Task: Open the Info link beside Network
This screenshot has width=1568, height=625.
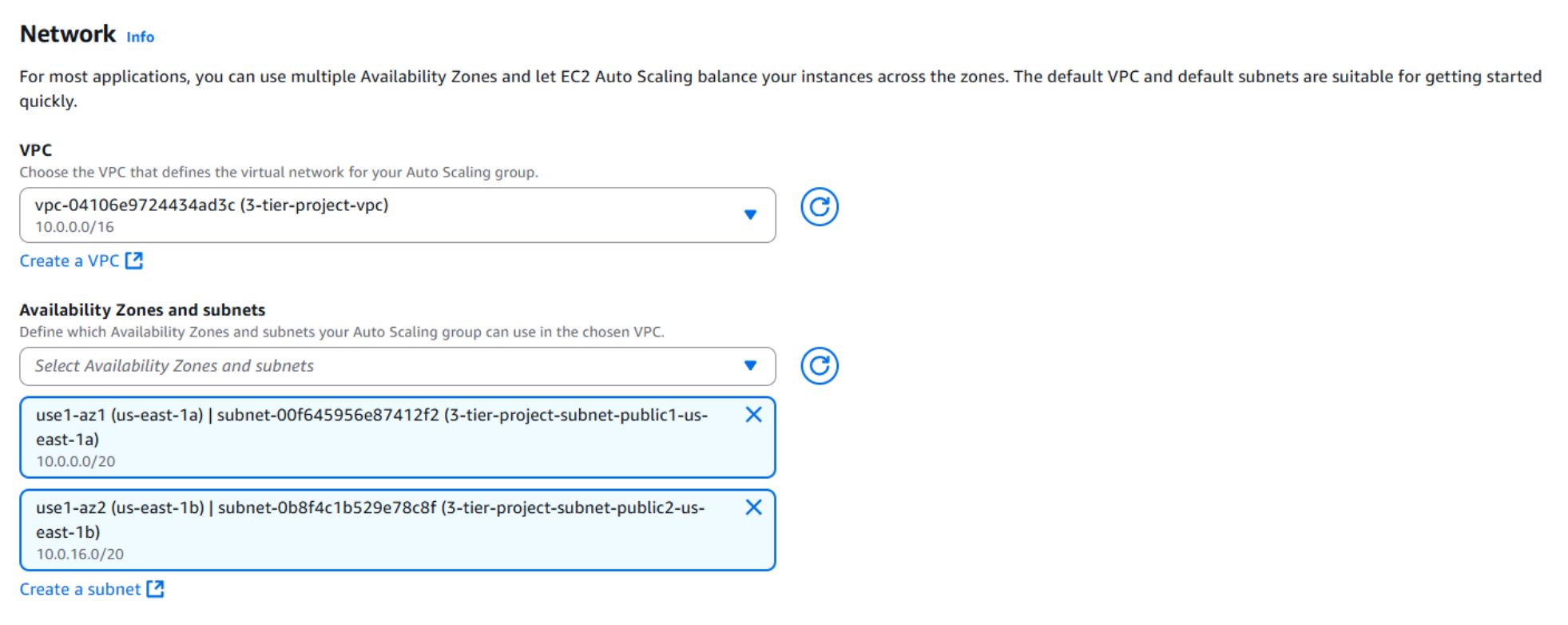Action: [x=140, y=37]
